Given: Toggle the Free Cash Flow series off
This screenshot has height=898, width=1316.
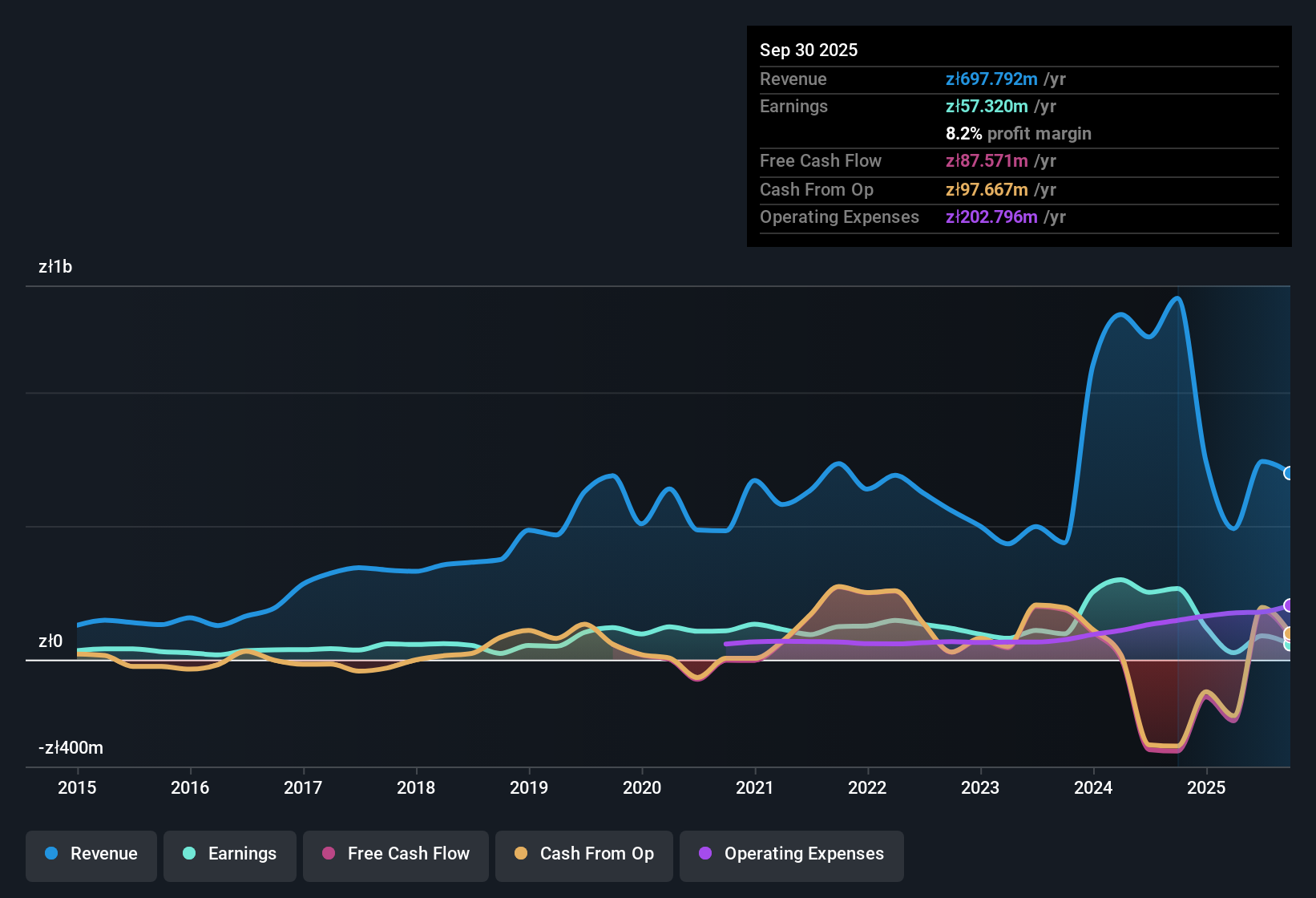Looking at the screenshot, I should 395,854.
